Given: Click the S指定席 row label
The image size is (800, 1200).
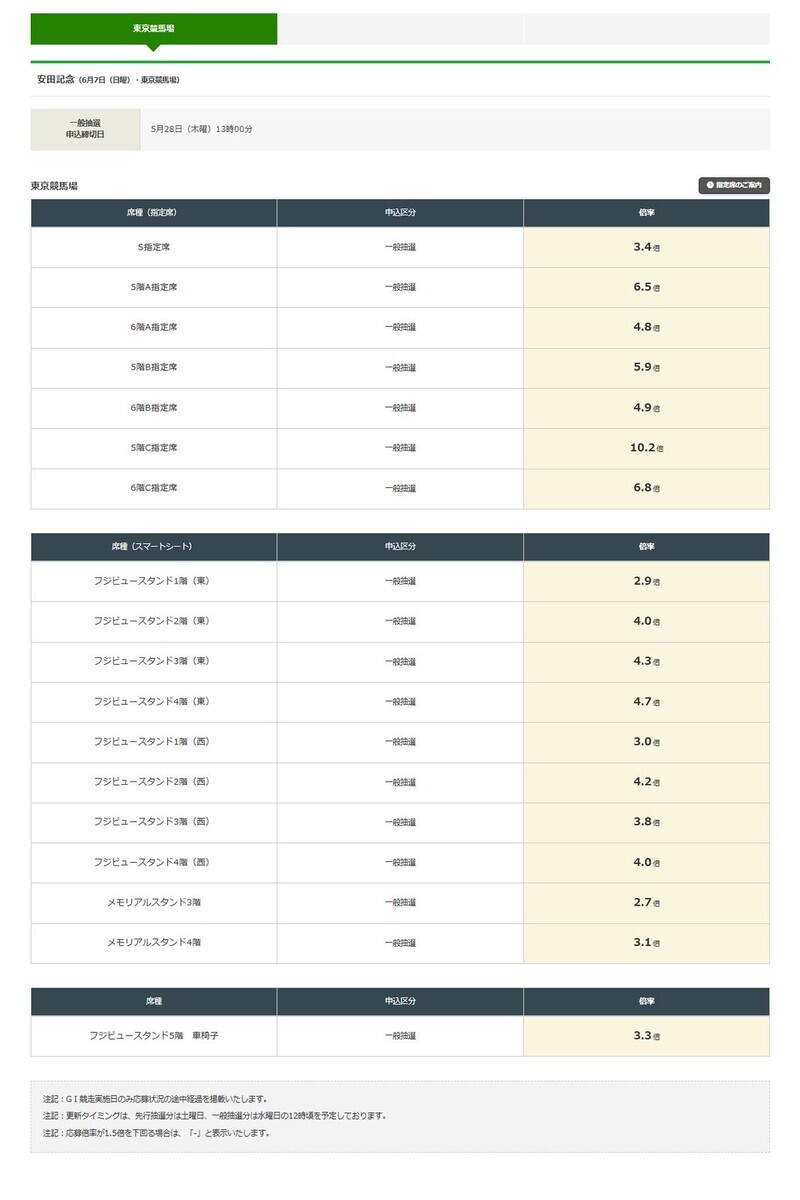Looking at the screenshot, I should tap(154, 247).
